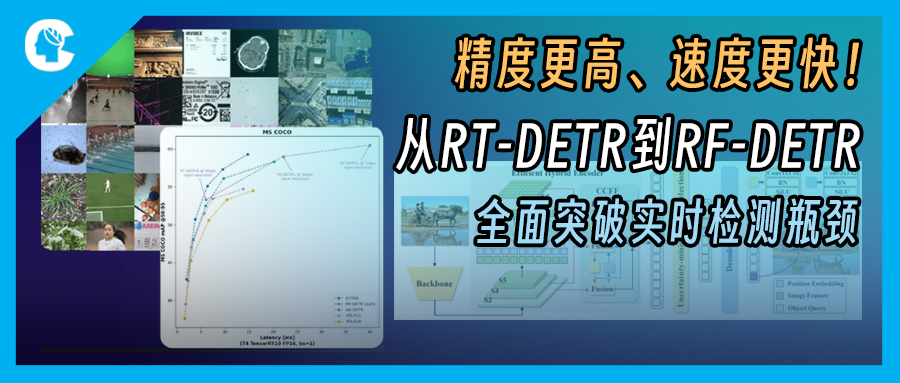Click the horse carriage input image
Viewport: 900px width, 383px height.
tap(435, 222)
